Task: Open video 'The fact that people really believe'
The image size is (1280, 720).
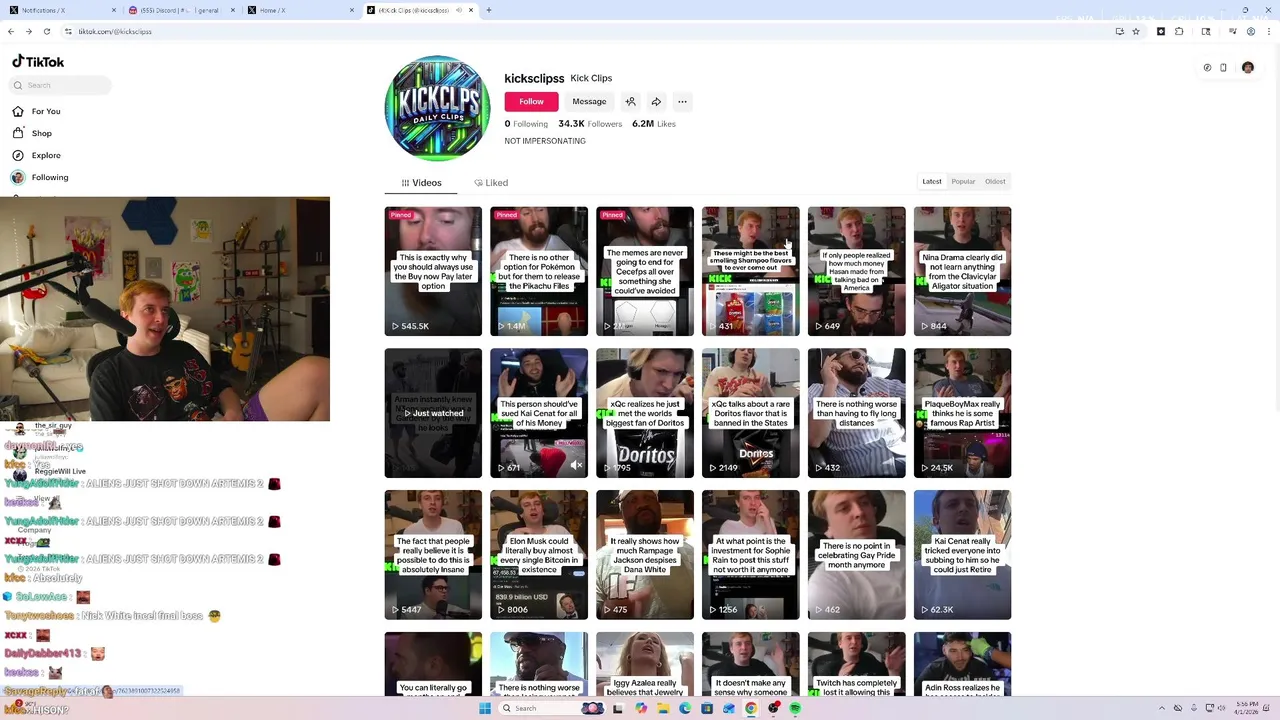Action: (x=433, y=555)
